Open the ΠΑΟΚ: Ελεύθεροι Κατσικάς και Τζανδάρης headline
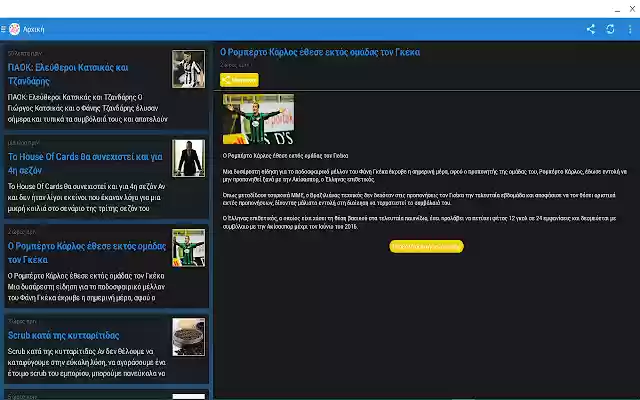640x400 pixels. pos(68,74)
